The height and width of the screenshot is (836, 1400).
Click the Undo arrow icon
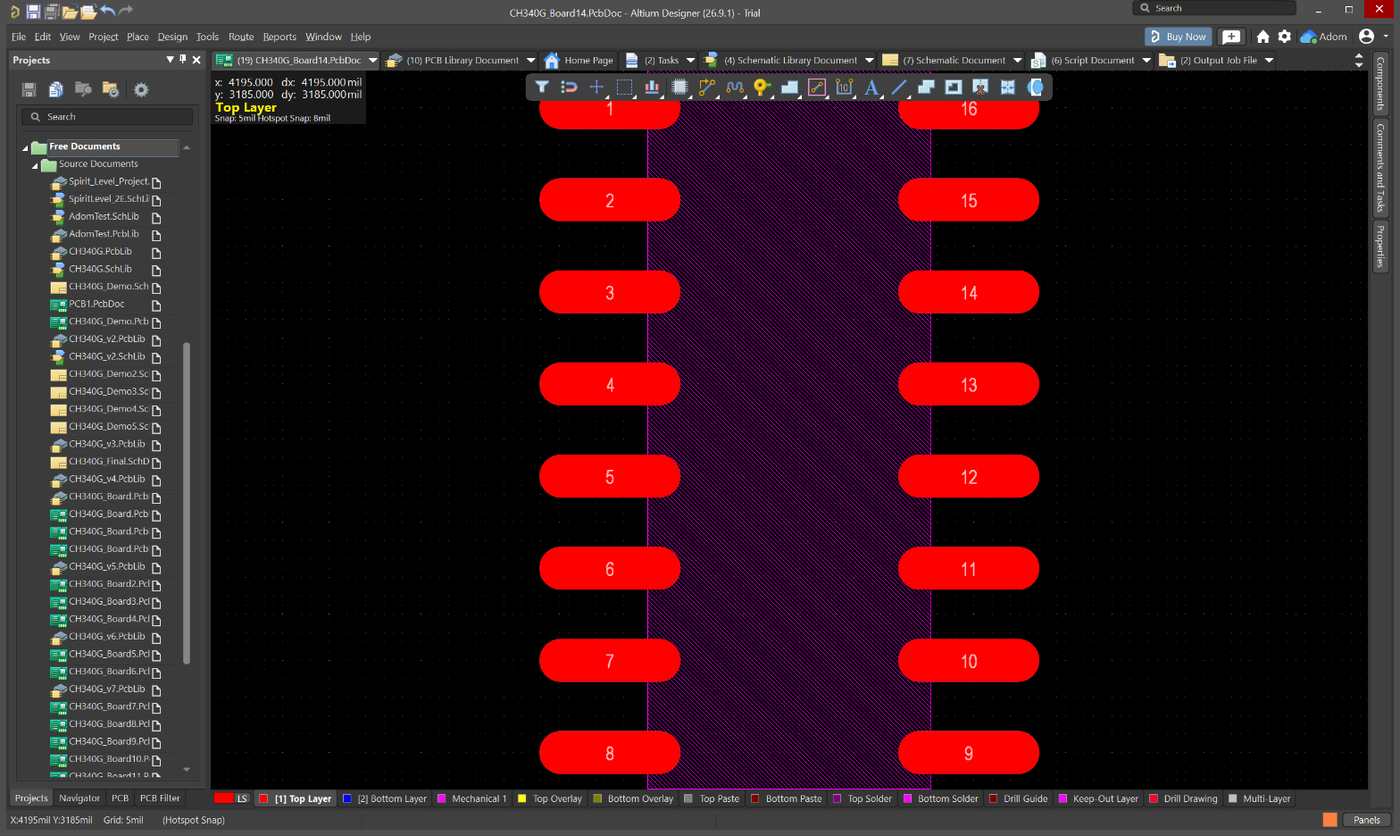(107, 11)
